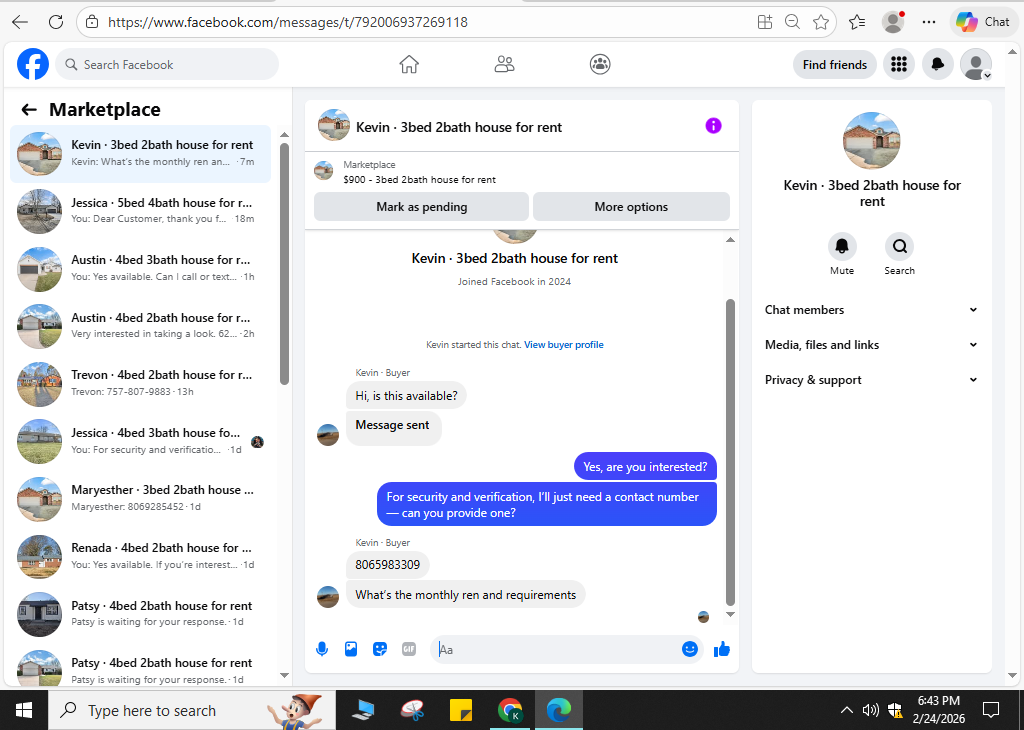Viewport: 1024px width, 730px height.
Task: Open the volume speaker tray icon
Action: point(870,710)
